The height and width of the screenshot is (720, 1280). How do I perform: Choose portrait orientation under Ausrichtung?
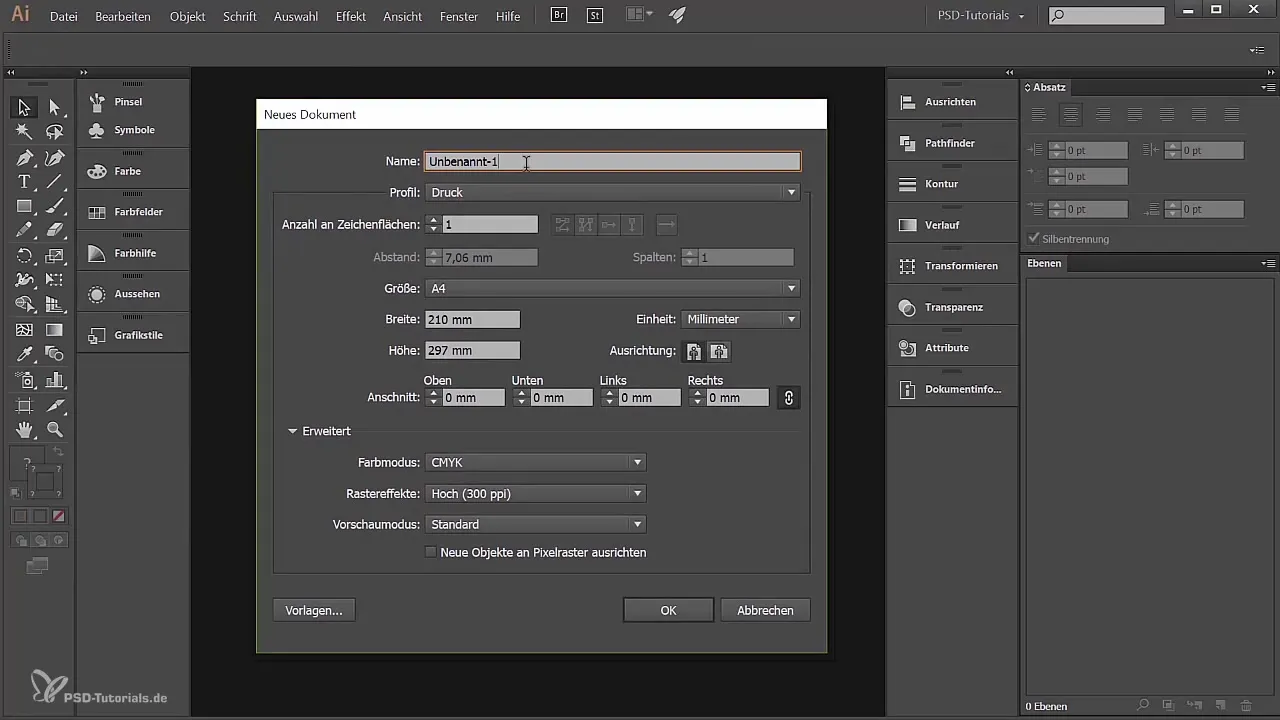pyautogui.click(x=694, y=351)
